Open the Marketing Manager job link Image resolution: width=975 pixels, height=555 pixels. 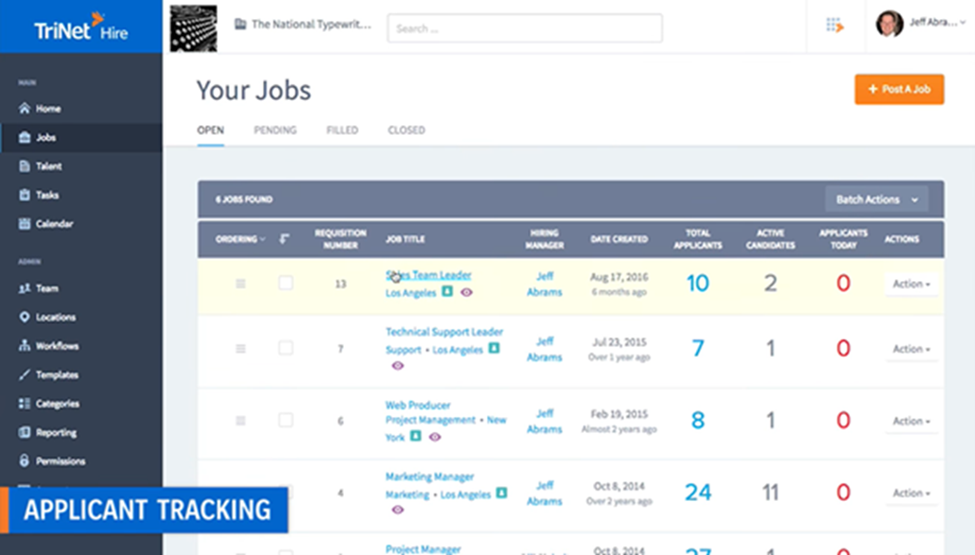coord(430,477)
